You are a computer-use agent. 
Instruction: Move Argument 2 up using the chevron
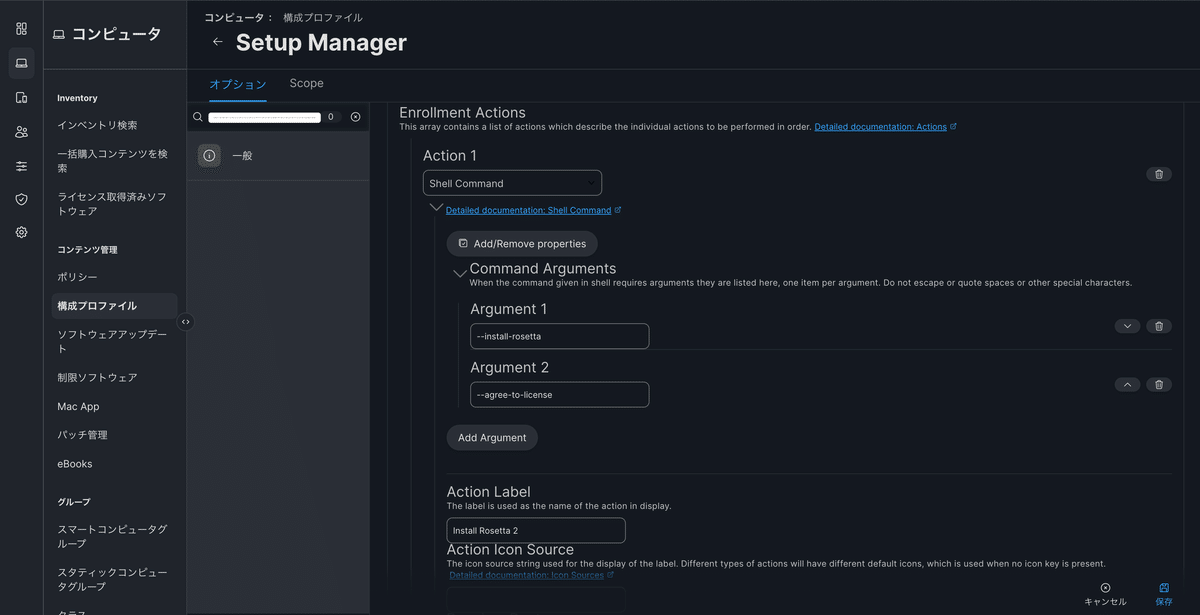[1127, 384]
